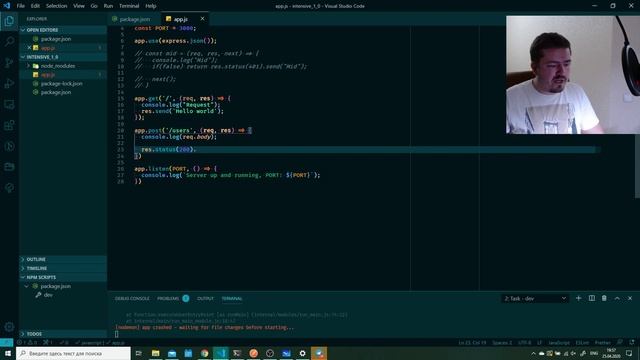
Task: Click the Windows taskbar search box
Action: pyautogui.click(x=73, y=353)
